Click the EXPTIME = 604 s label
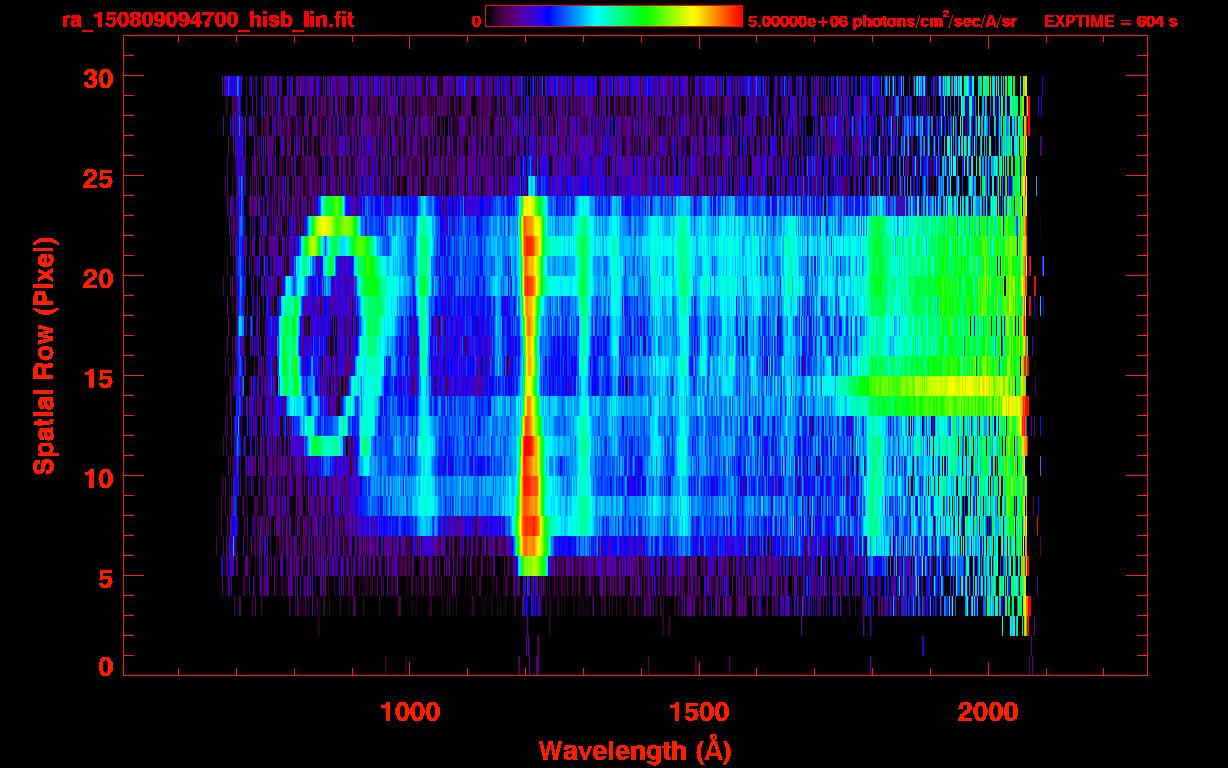1228x768 pixels. point(1110,21)
